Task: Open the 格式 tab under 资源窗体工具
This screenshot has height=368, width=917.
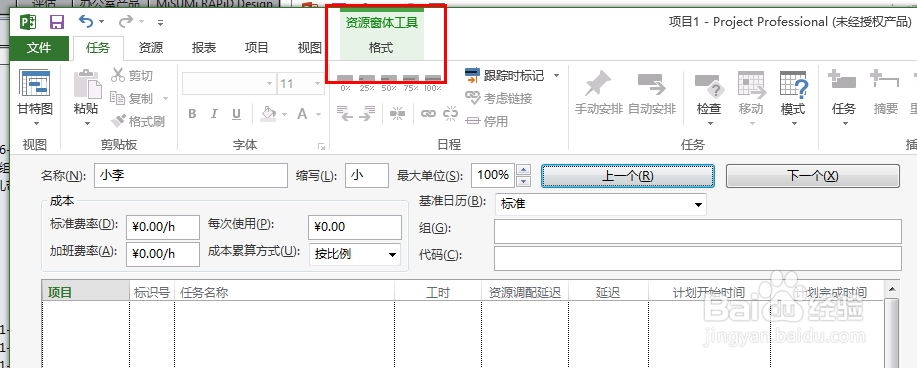Action: 381,48
